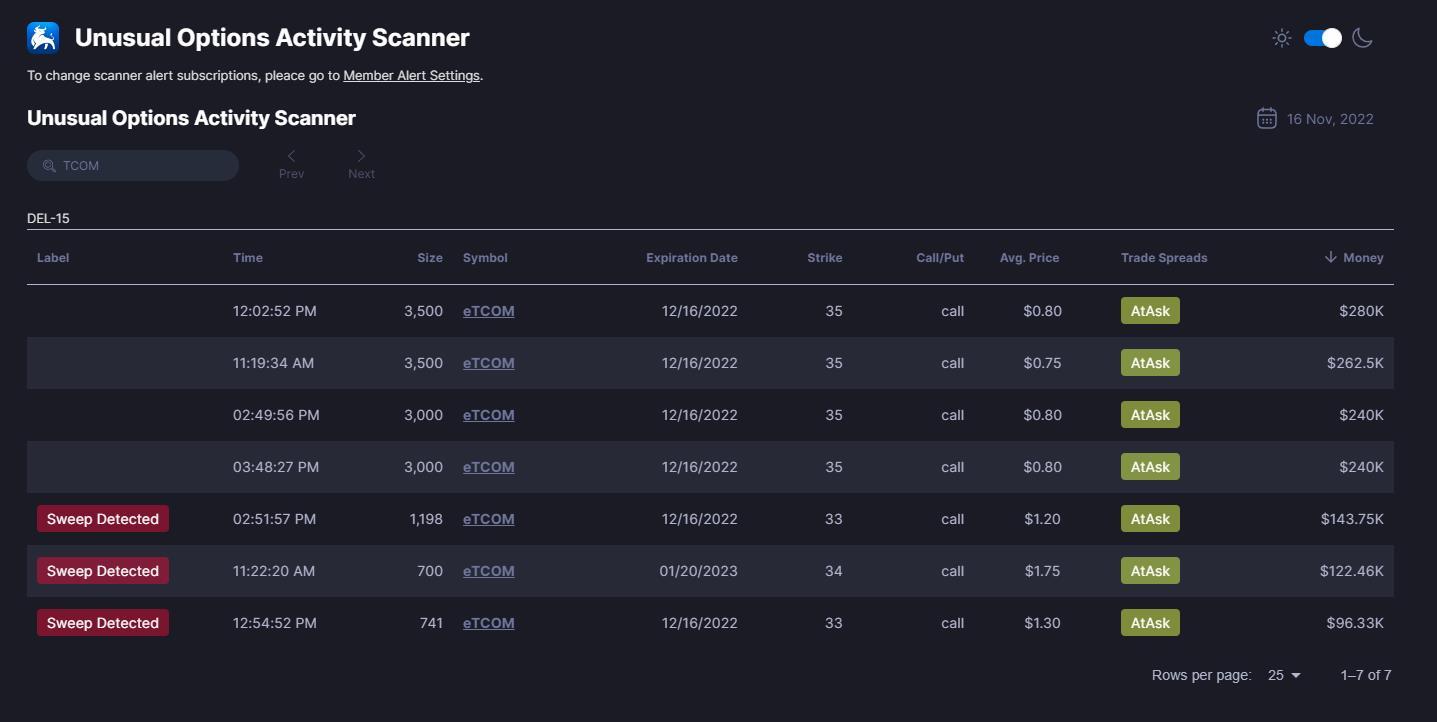Open eTCOM link in 11:22:20 AM row
This screenshot has width=1437, height=722.
click(x=489, y=571)
